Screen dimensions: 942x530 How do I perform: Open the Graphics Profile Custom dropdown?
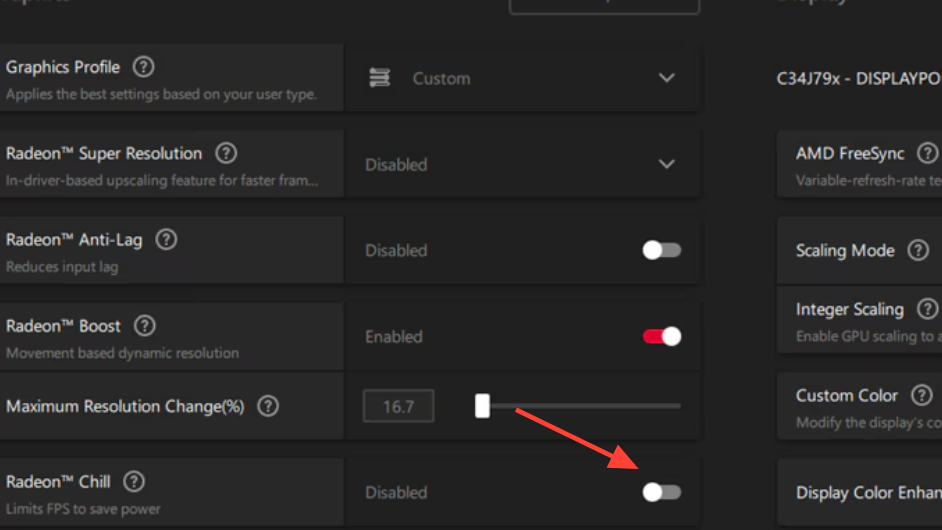click(521, 78)
